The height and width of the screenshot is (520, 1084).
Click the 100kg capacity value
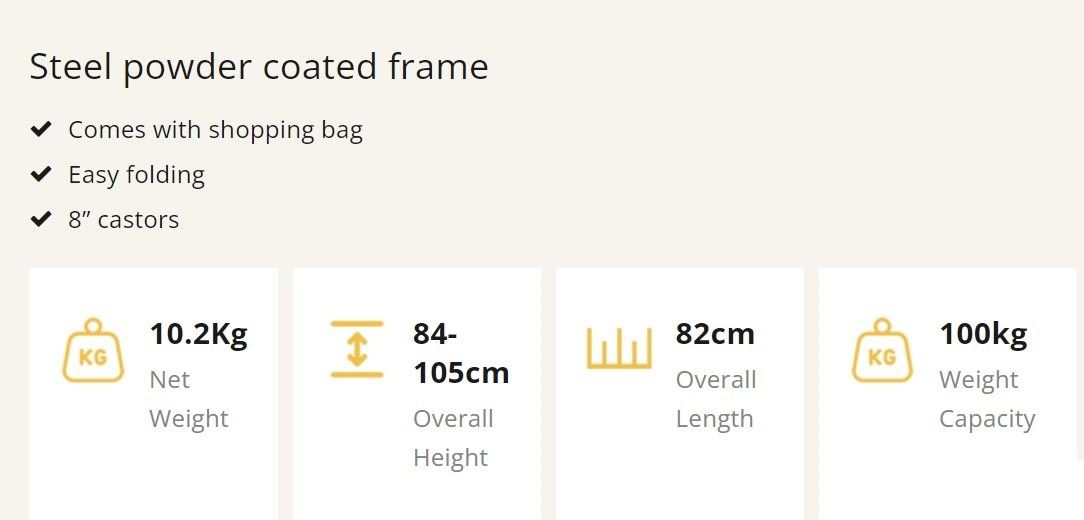point(982,333)
